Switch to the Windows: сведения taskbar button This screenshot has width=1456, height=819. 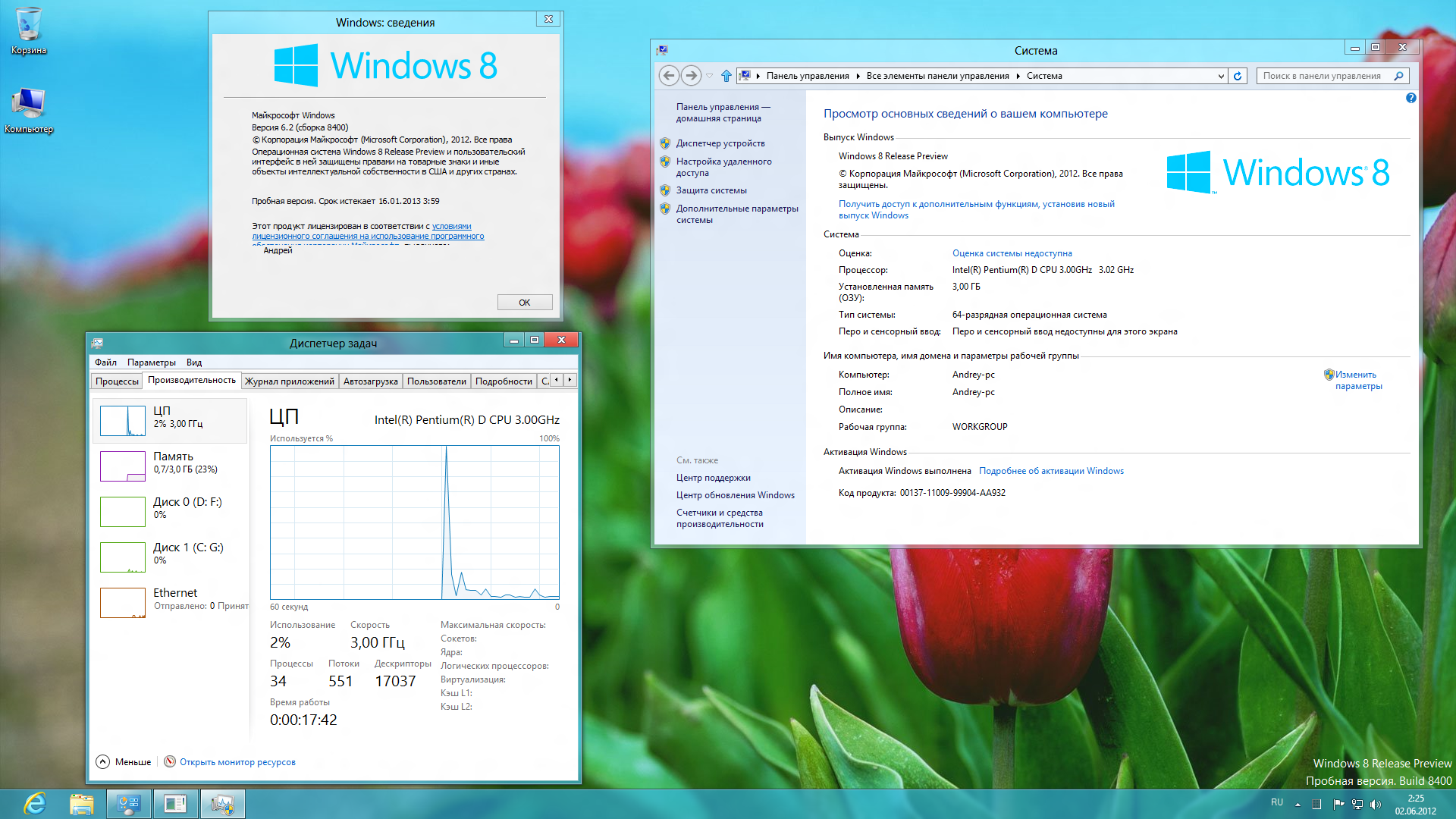click(175, 804)
